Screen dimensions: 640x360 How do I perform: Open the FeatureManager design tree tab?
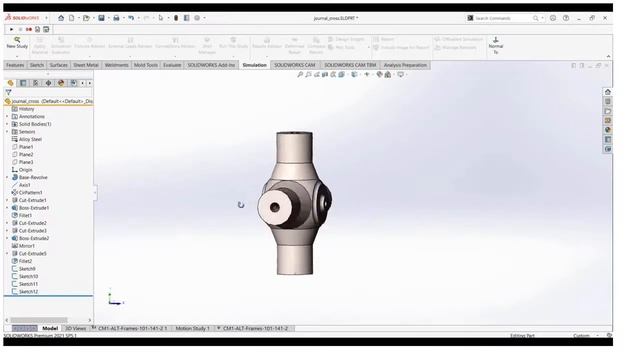coord(10,83)
